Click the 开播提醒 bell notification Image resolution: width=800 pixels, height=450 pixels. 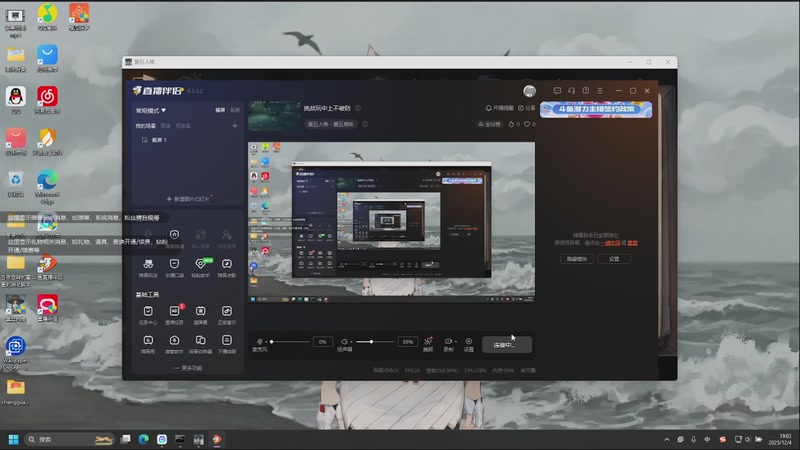pos(499,108)
